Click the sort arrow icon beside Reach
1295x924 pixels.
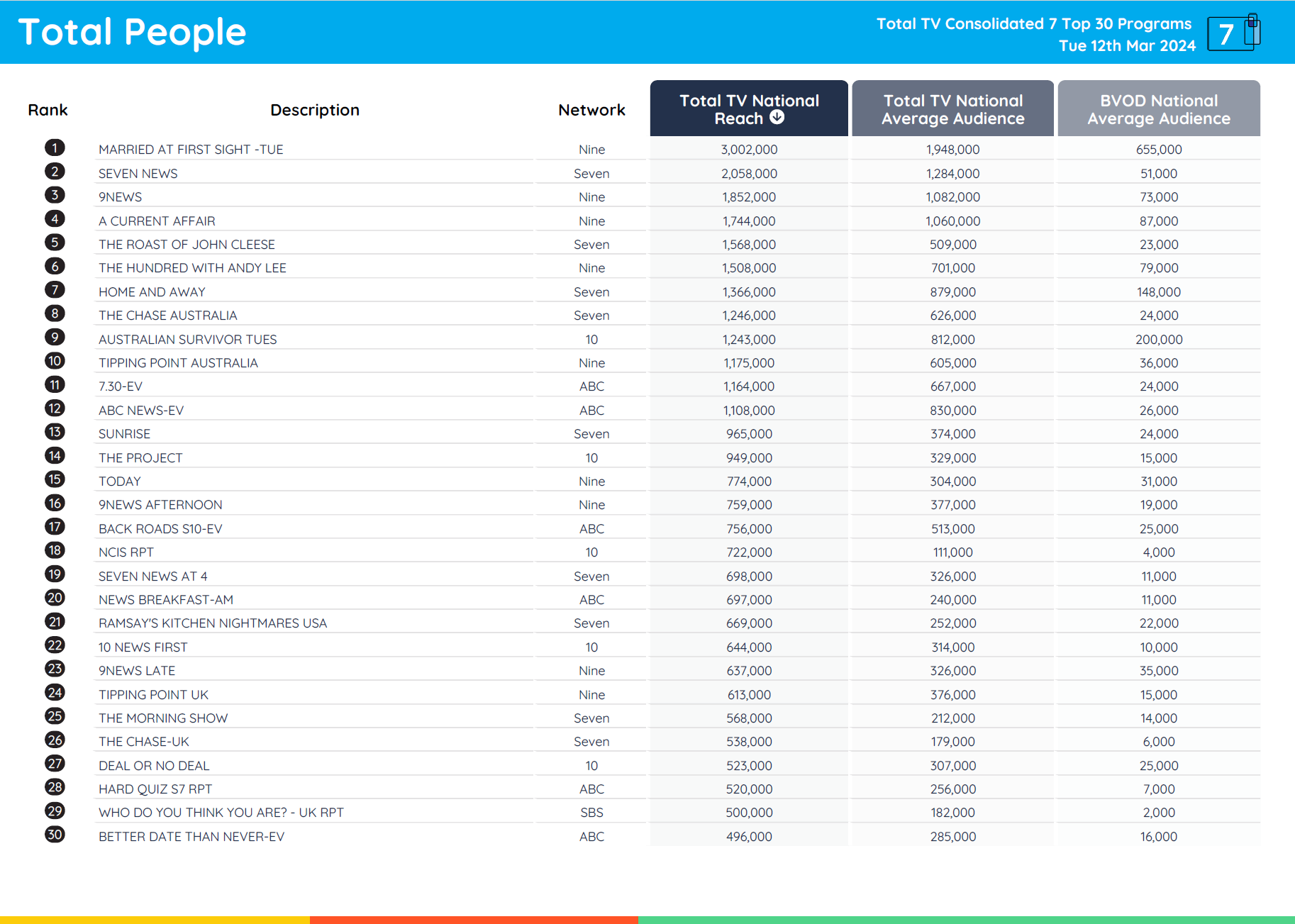click(777, 118)
